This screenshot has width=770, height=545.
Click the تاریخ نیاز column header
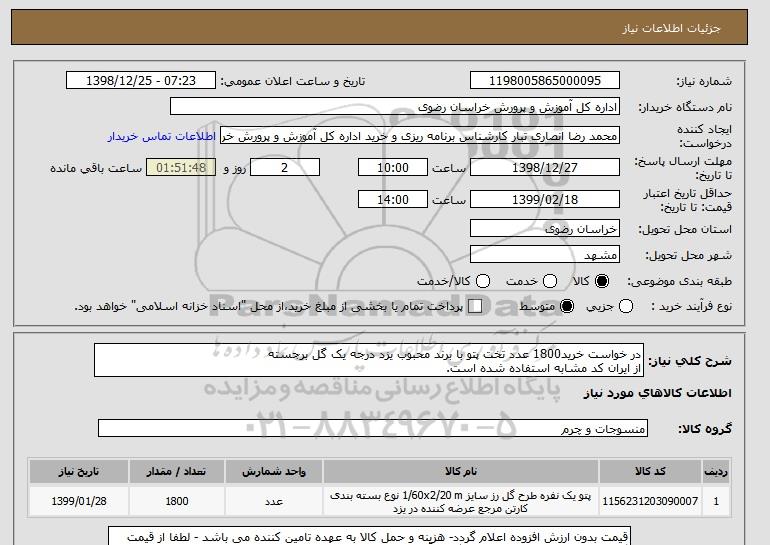tap(79, 471)
